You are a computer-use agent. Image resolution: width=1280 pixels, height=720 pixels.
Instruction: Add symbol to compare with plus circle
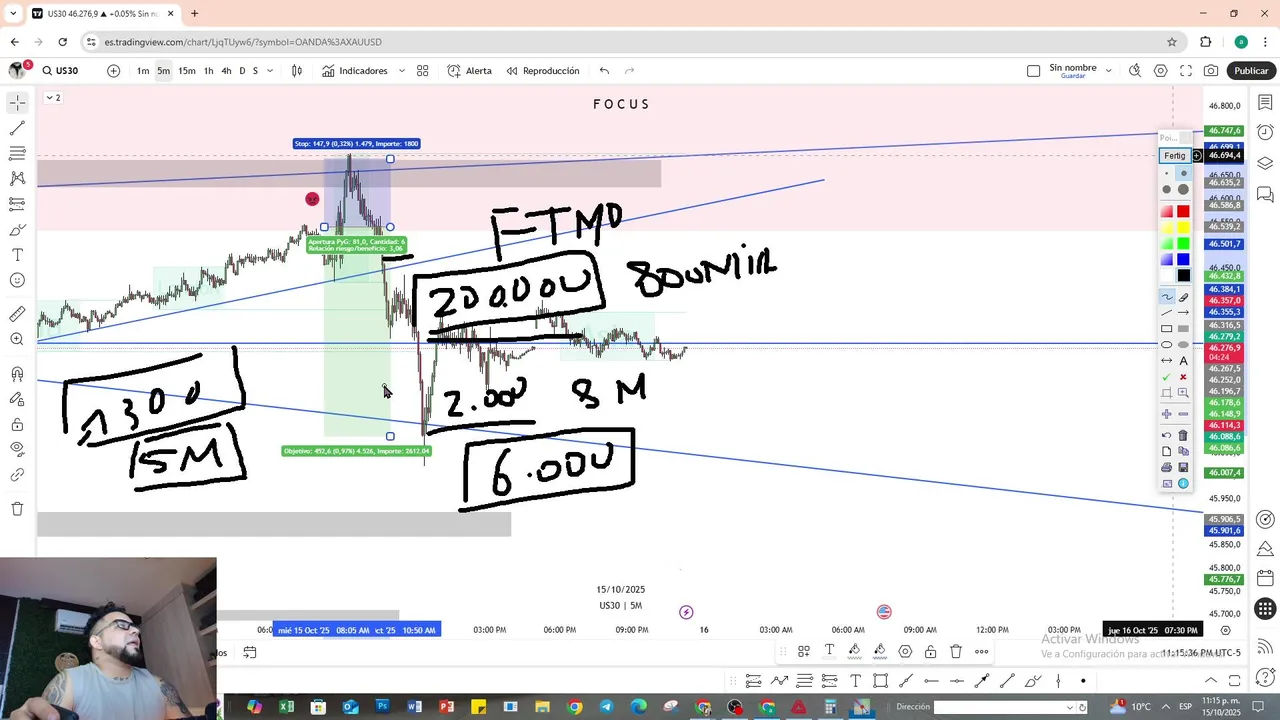pos(113,71)
